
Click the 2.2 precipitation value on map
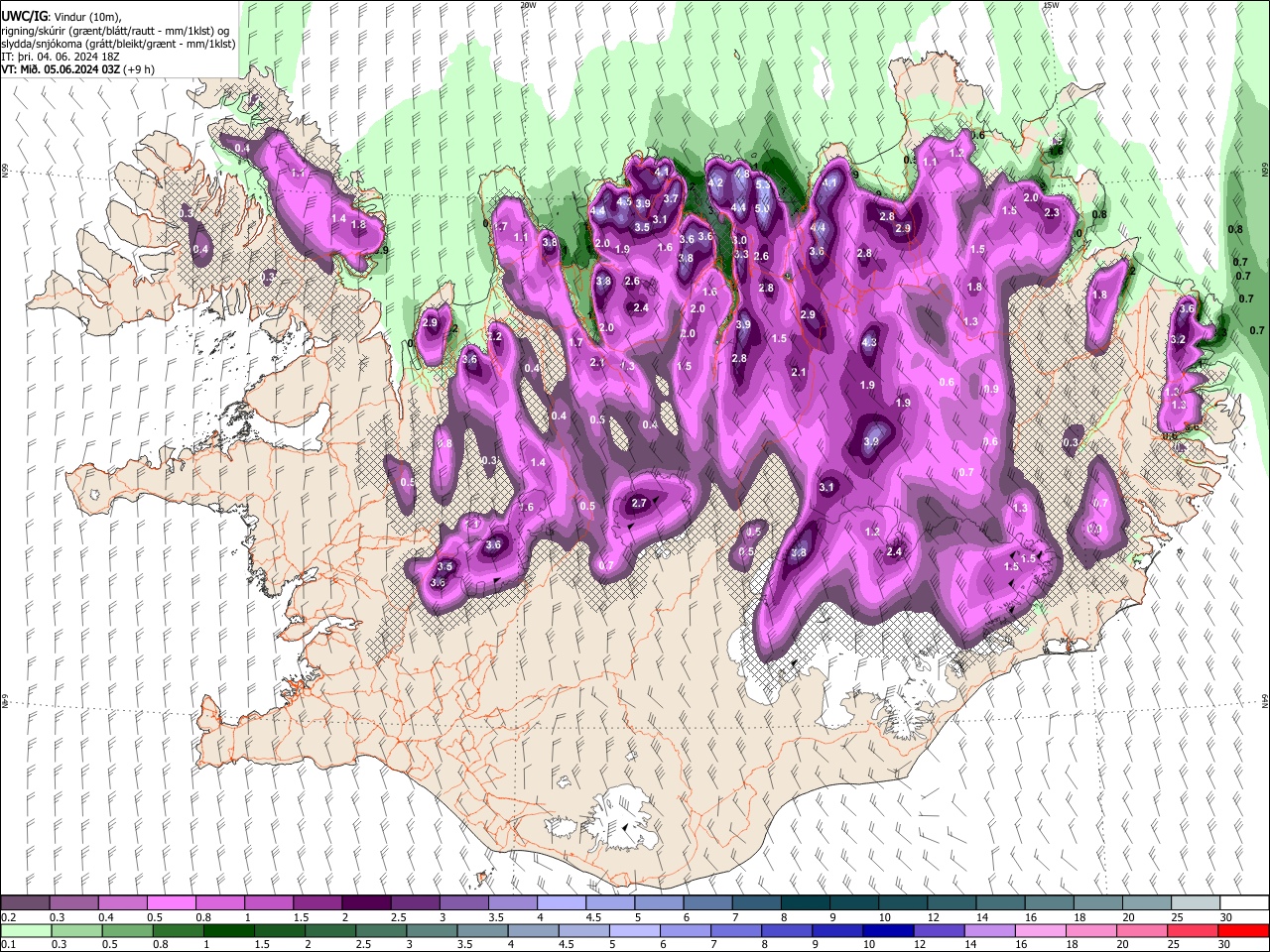495,338
